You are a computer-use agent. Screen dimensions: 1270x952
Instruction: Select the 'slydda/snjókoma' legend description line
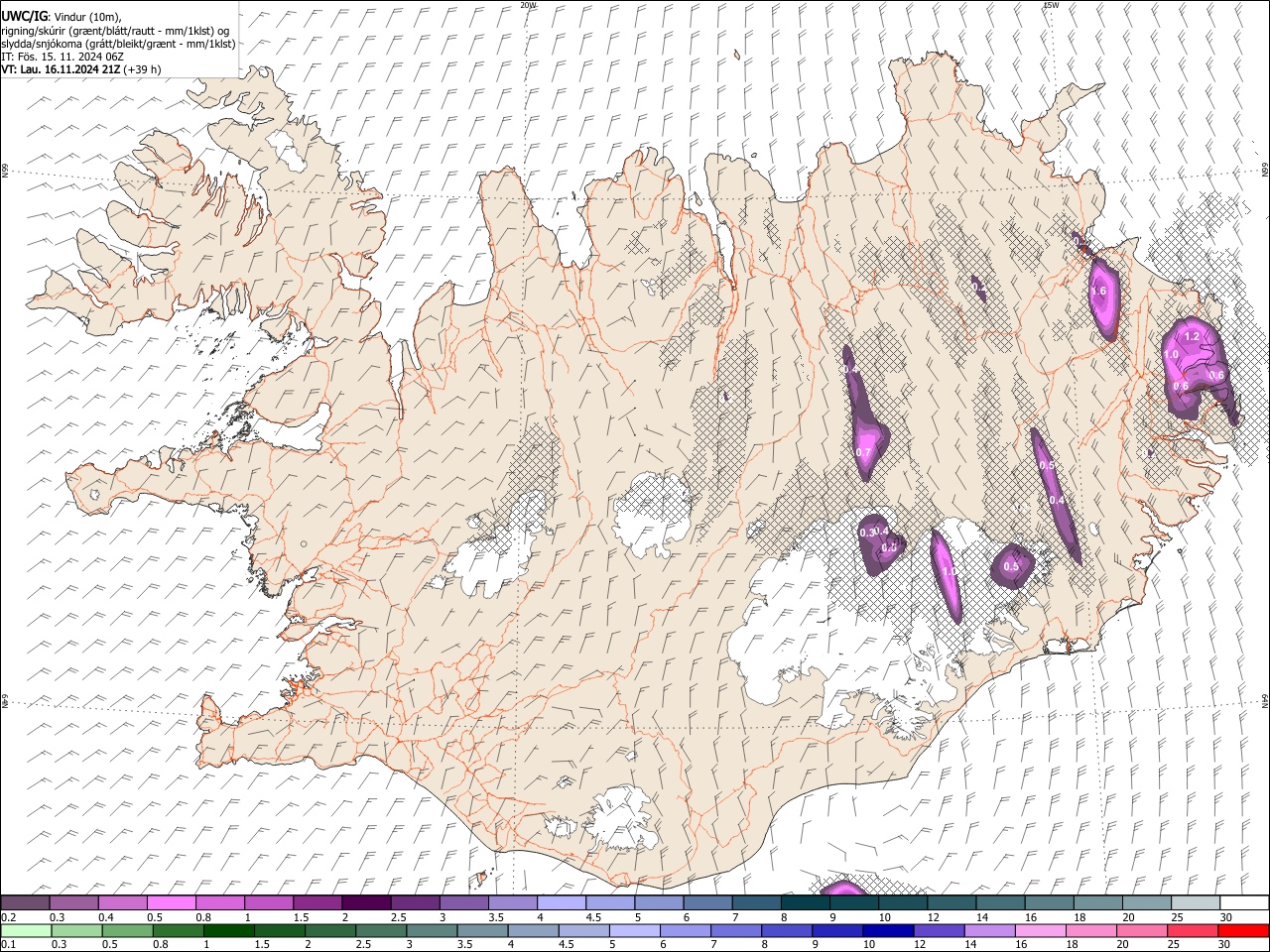[x=118, y=44]
